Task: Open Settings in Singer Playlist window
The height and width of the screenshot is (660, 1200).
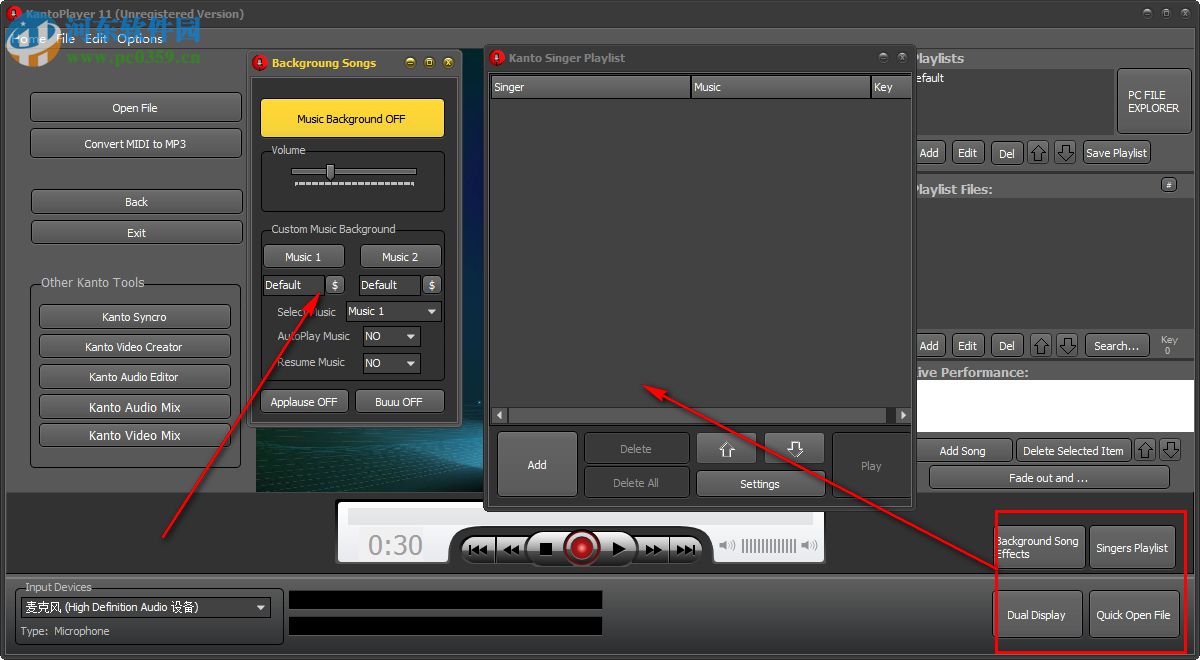Action: [760, 484]
